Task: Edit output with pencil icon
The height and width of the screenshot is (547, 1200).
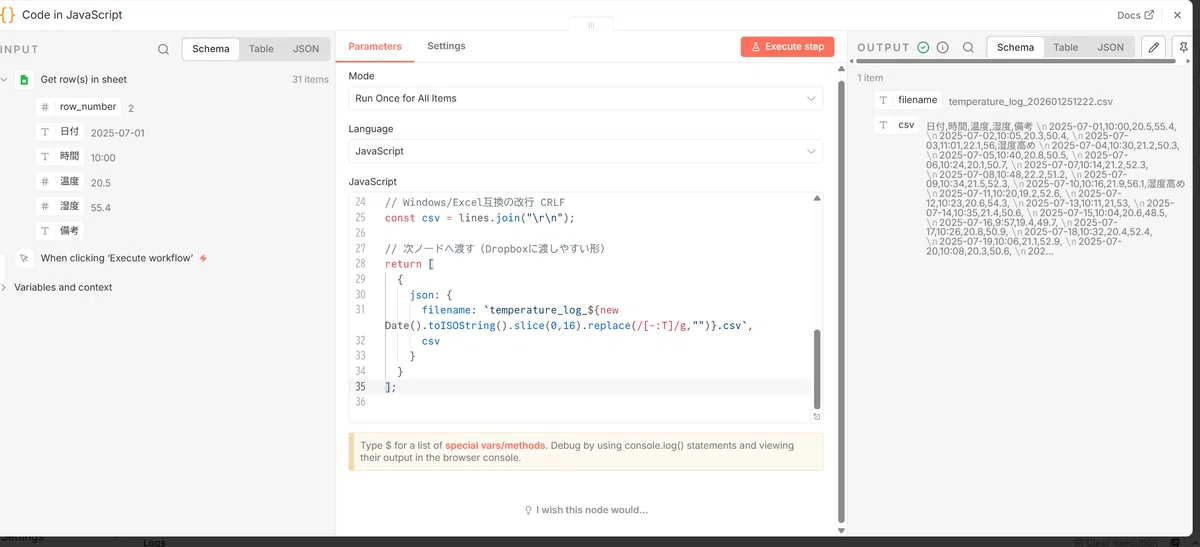Action: point(1153,47)
